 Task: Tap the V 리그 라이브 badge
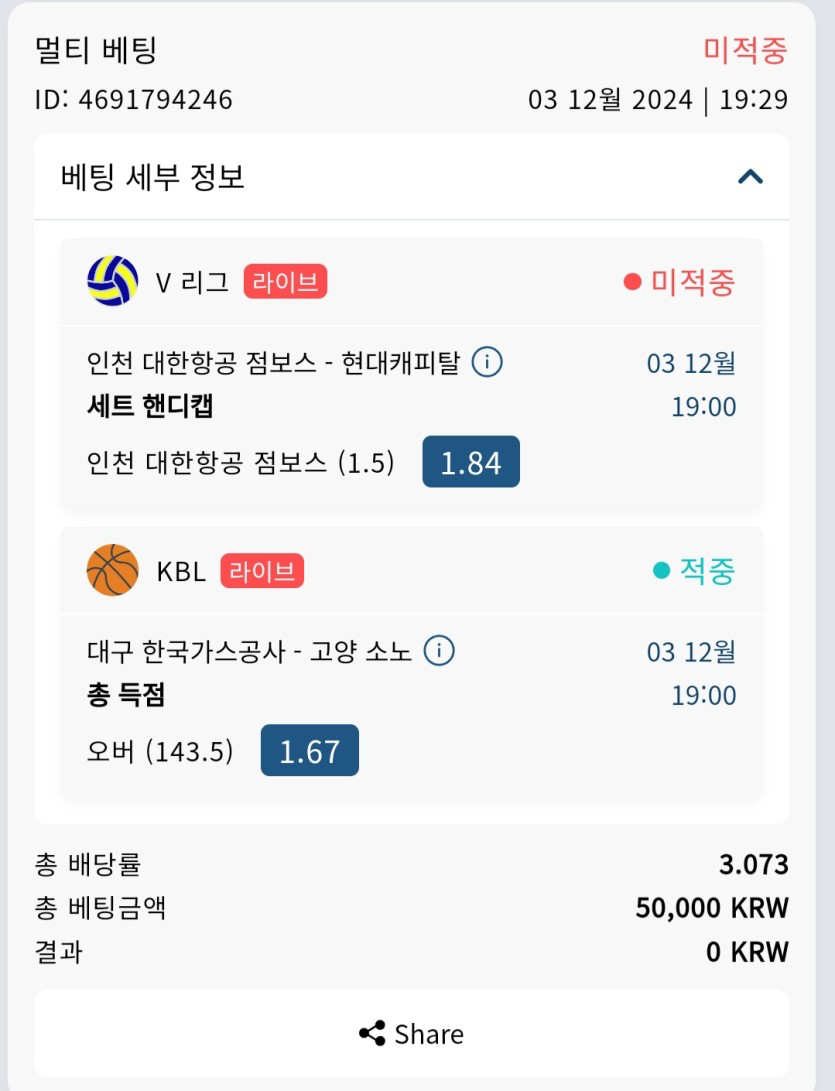coord(285,282)
